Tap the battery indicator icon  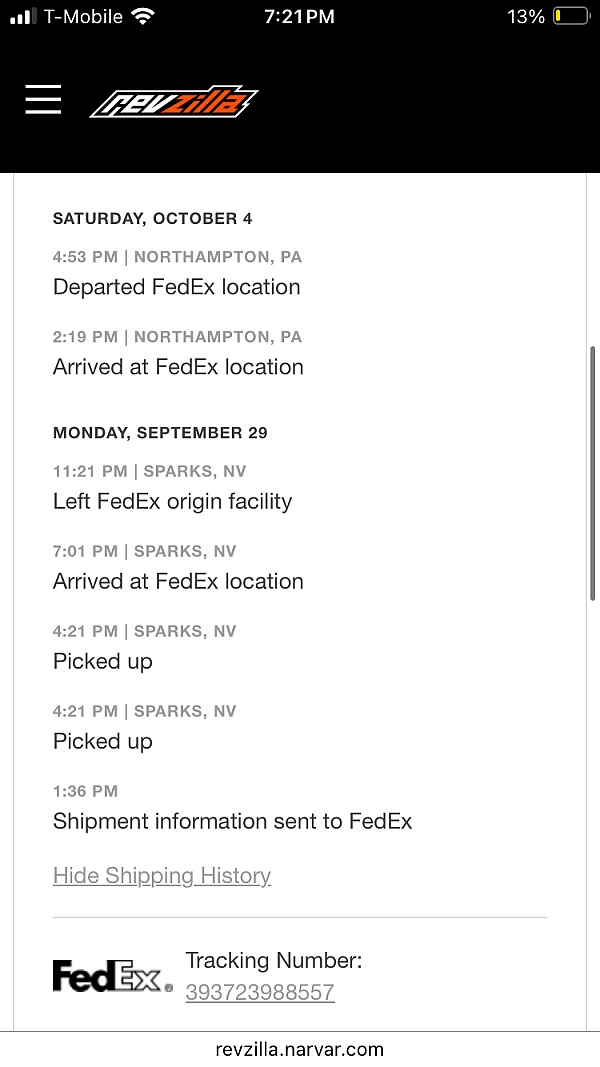coord(571,17)
